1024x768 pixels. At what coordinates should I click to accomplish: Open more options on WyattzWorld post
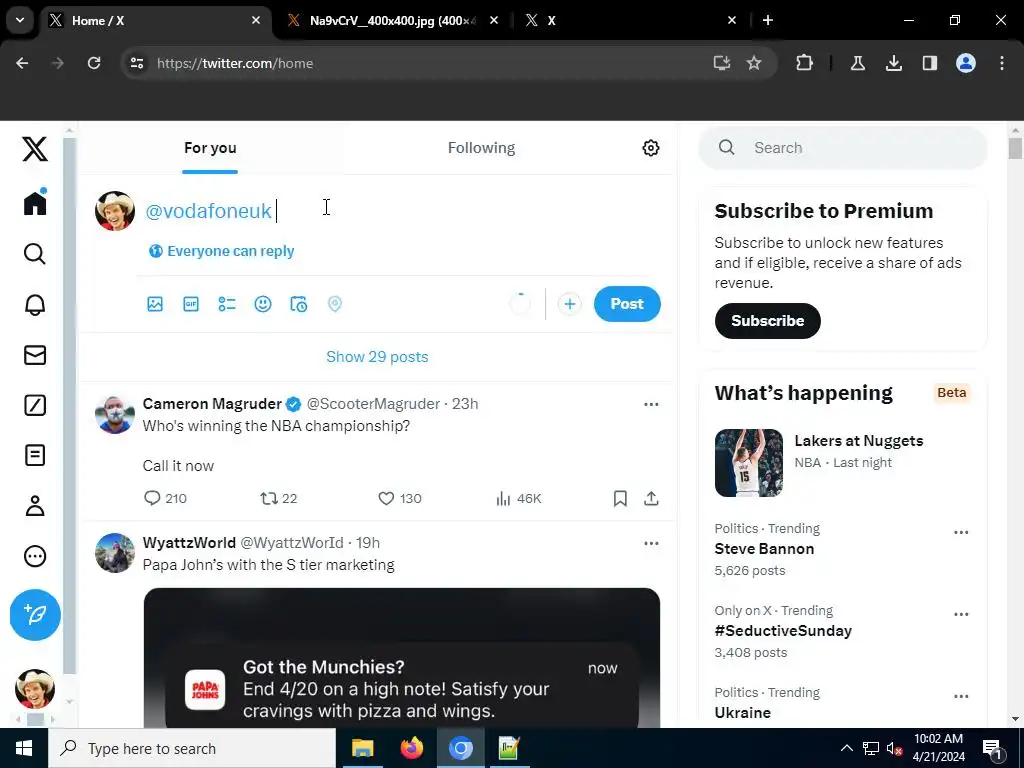pyautogui.click(x=651, y=543)
